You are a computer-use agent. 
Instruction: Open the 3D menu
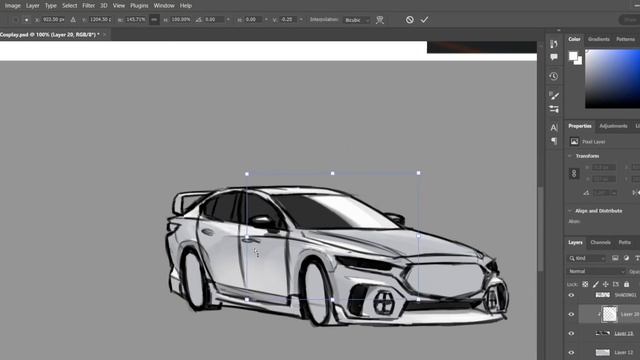pyautogui.click(x=104, y=6)
